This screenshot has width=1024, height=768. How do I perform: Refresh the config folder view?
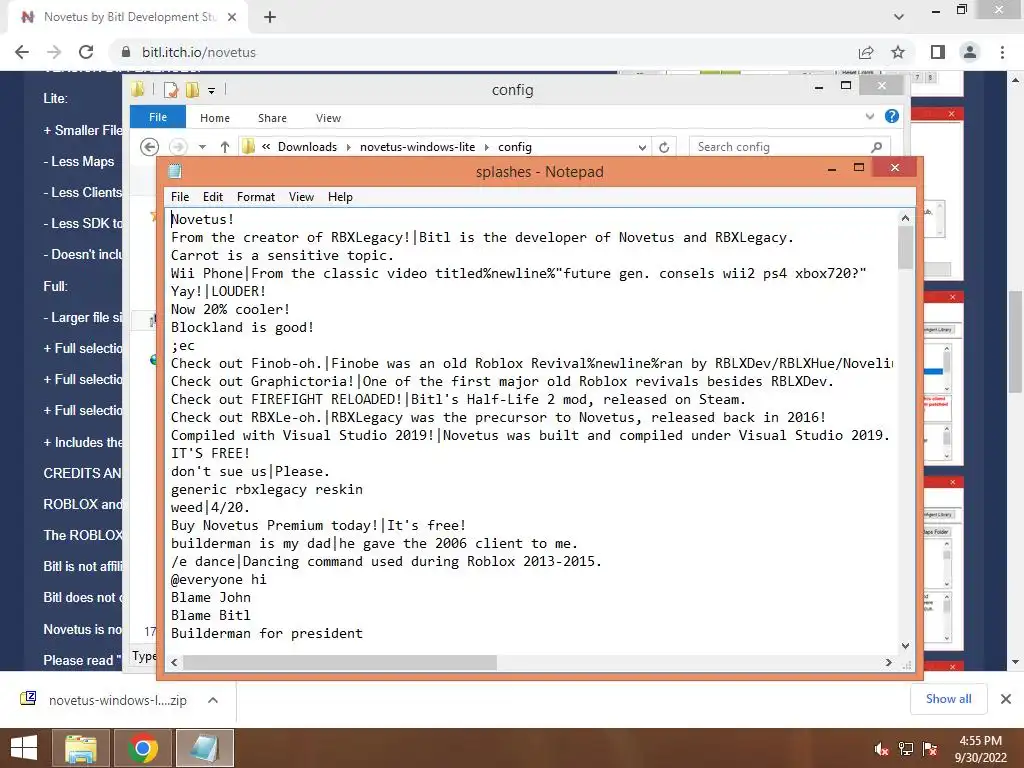coord(664,147)
